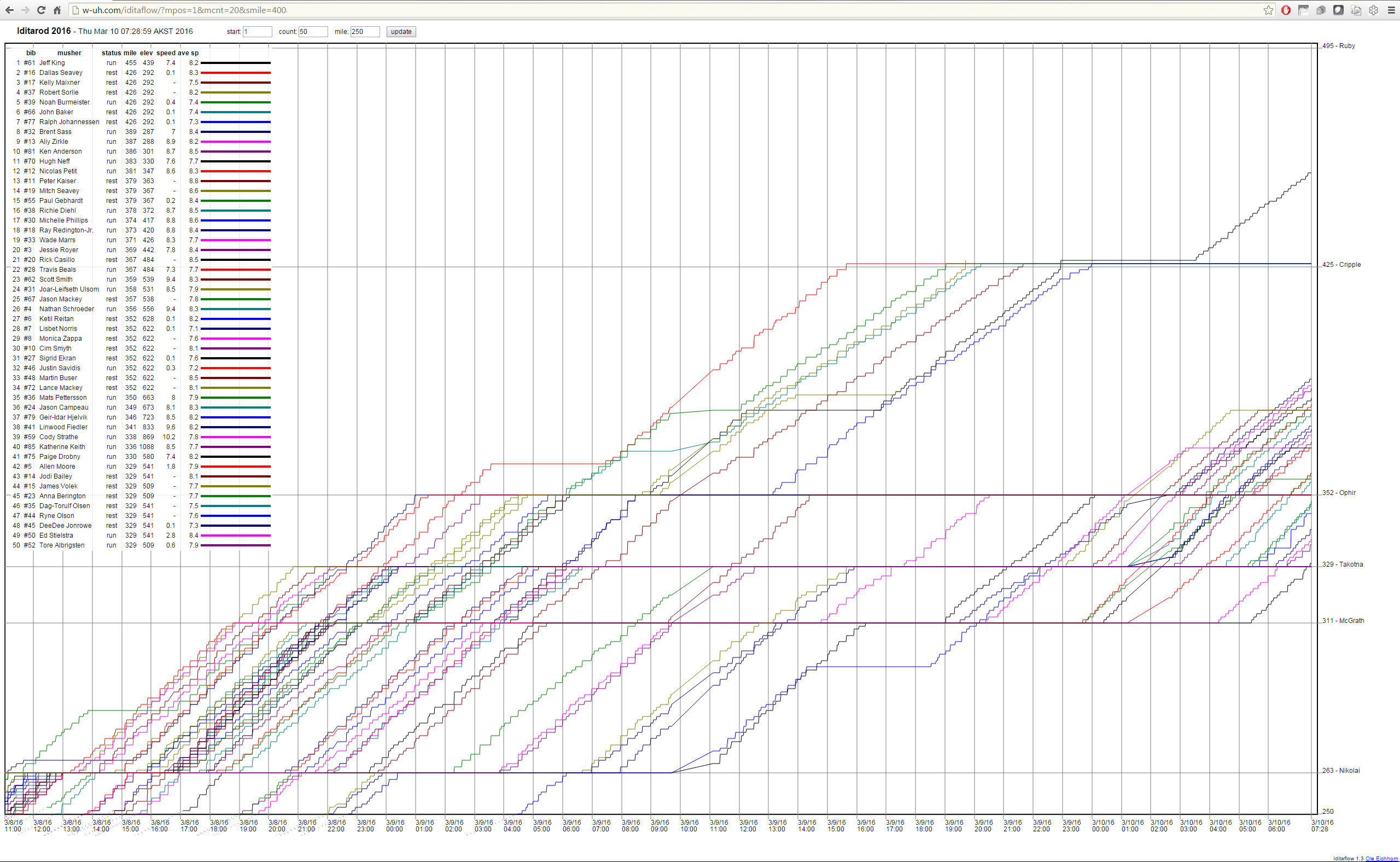This screenshot has width=1400, height=862.
Task: Select musher name Katherine Keith
Action: 62,447
